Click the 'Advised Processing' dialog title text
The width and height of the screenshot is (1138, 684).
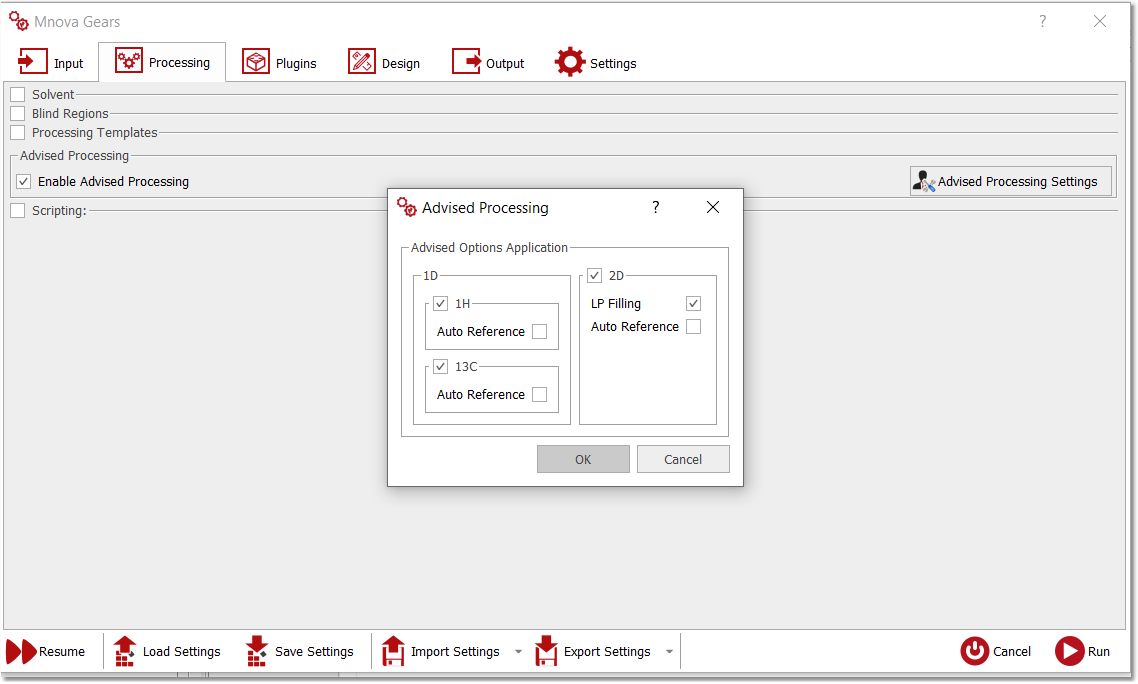click(486, 208)
